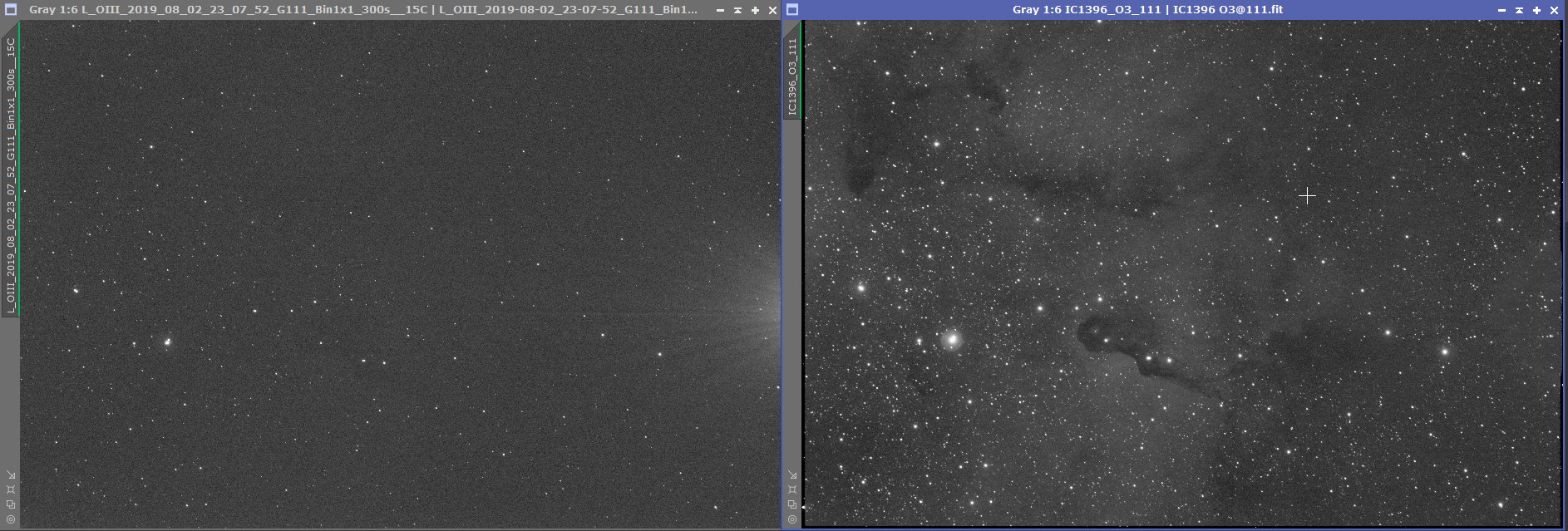Image resolution: width=1568 pixels, height=531 pixels.
Task: Iconize the L_OIII image window
Action: (720, 10)
